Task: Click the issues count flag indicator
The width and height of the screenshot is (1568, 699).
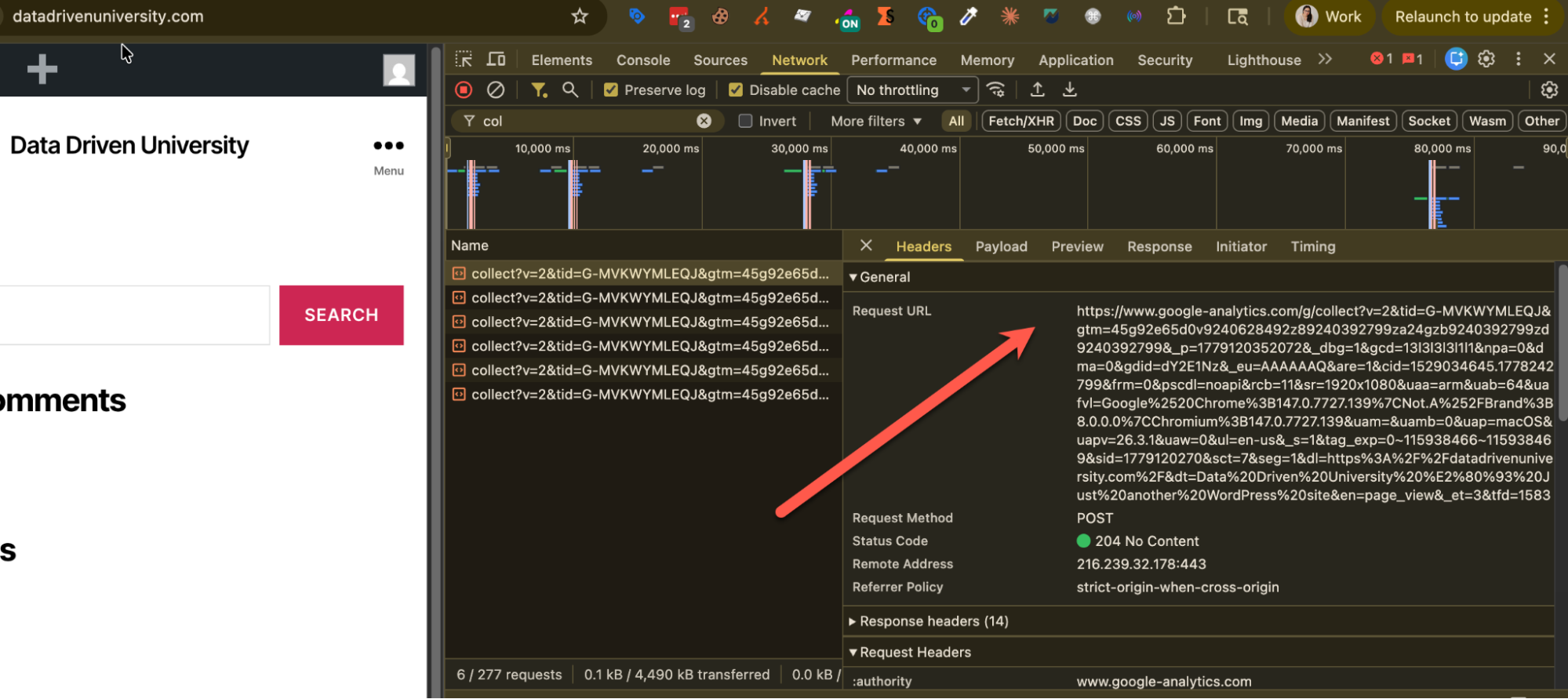Action: (x=1413, y=59)
